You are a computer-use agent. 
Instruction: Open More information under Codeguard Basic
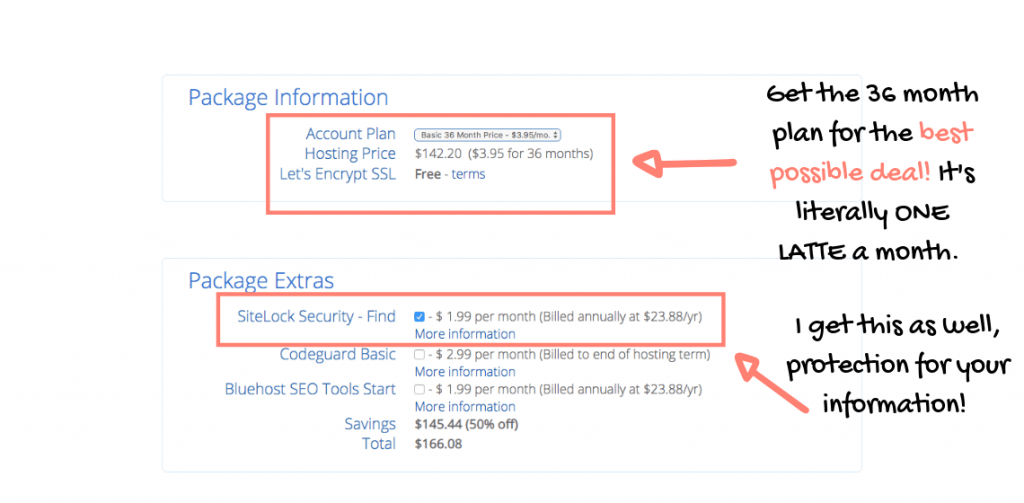(x=465, y=372)
